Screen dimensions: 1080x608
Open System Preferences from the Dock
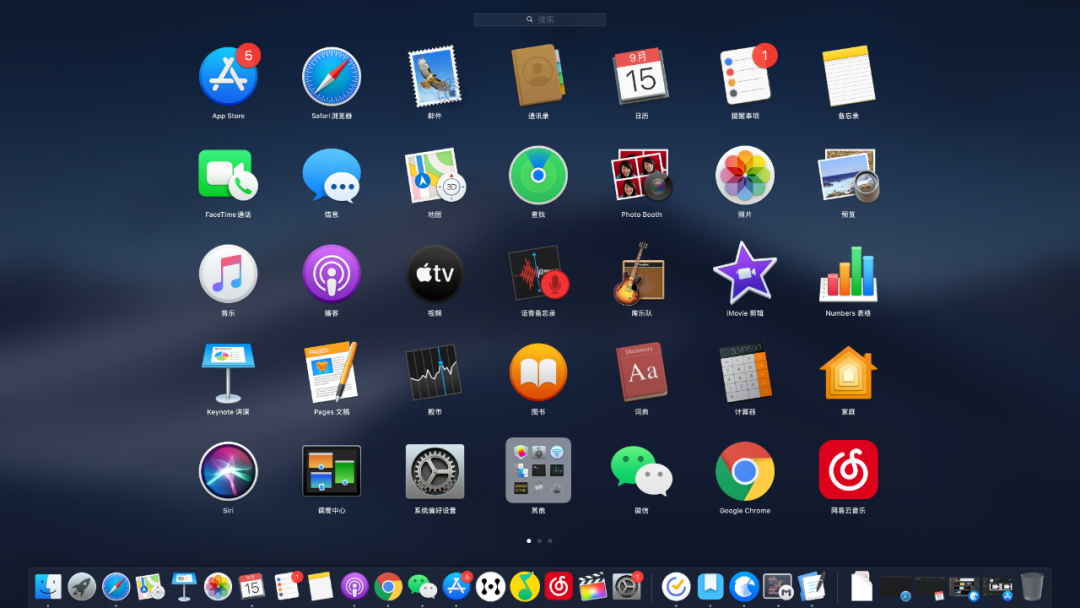point(627,586)
